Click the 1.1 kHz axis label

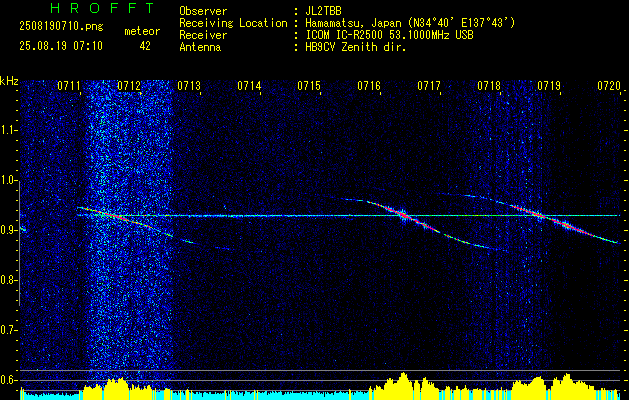pos(8,130)
